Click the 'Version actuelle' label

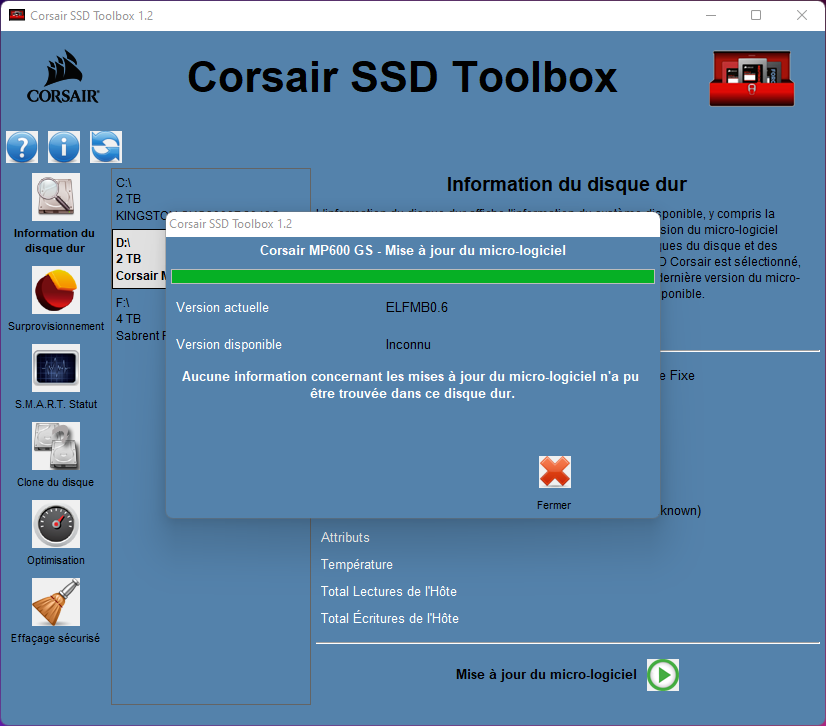pyautogui.click(x=222, y=307)
